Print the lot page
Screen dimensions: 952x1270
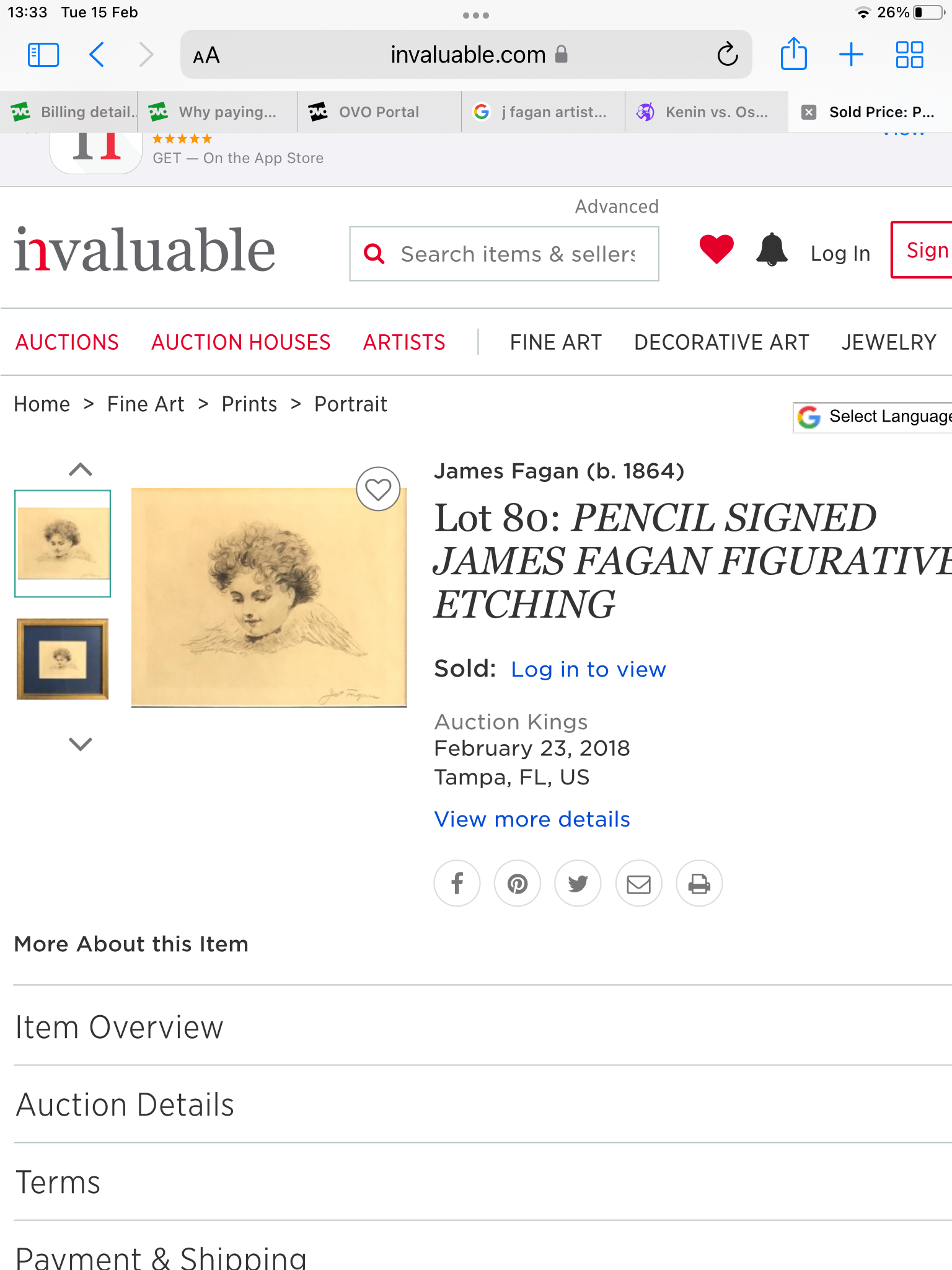tap(699, 883)
